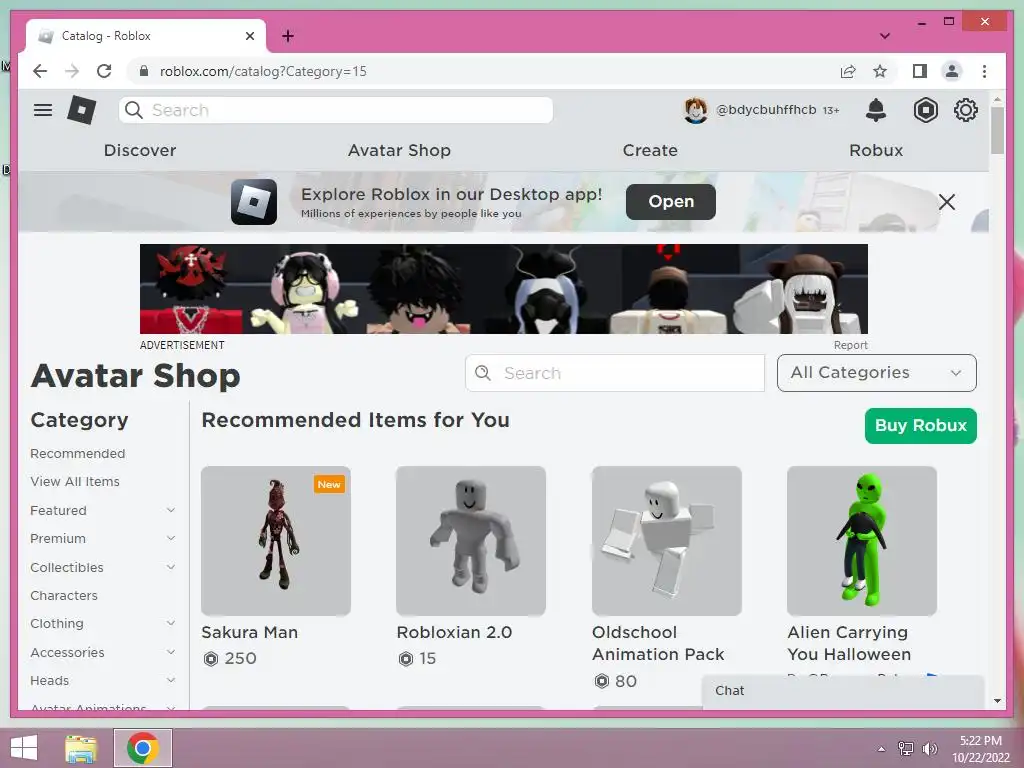Click the site lock icon
This screenshot has height=768, width=1024.
[x=144, y=71]
